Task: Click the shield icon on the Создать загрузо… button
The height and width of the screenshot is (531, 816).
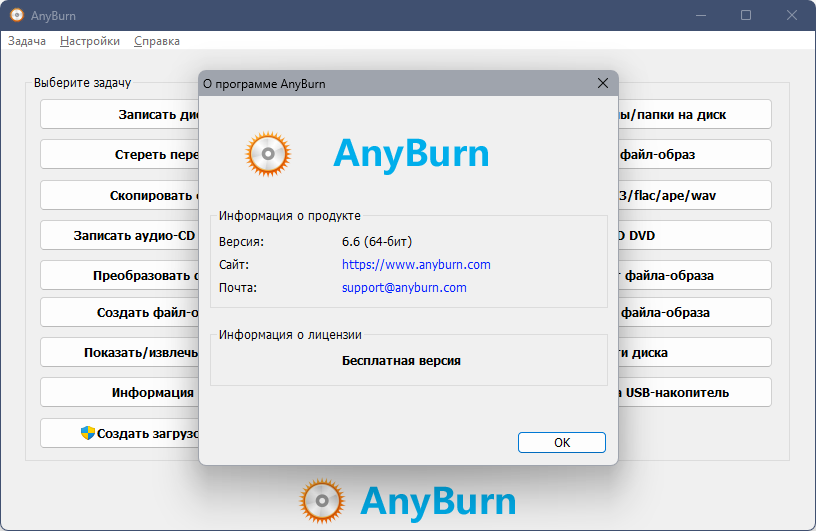Action: [x=88, y=433]
